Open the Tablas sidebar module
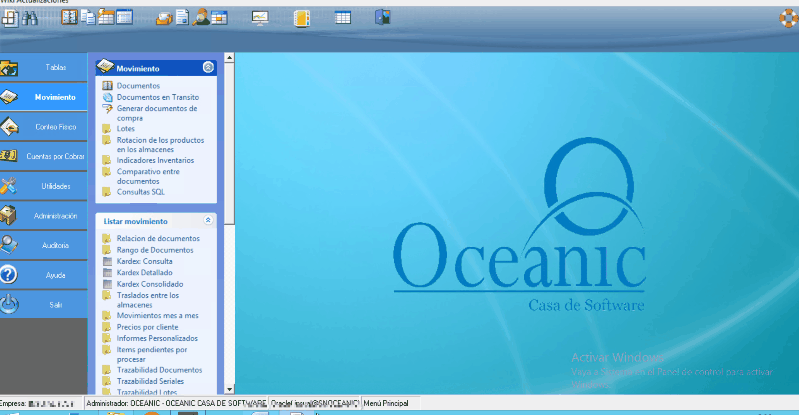Screen dimensions: 799x415 (x=44, y=68)
